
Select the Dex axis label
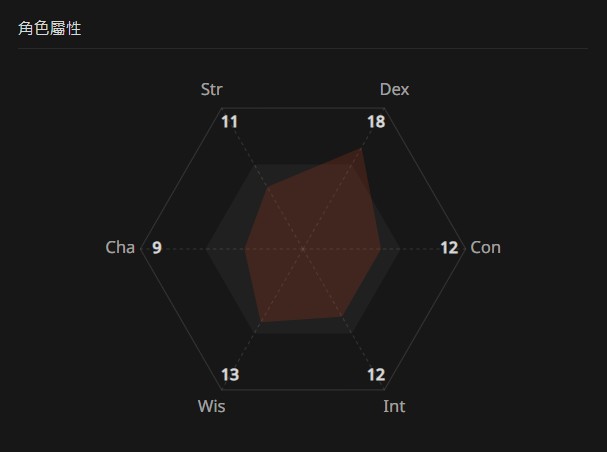pos(394,90)
